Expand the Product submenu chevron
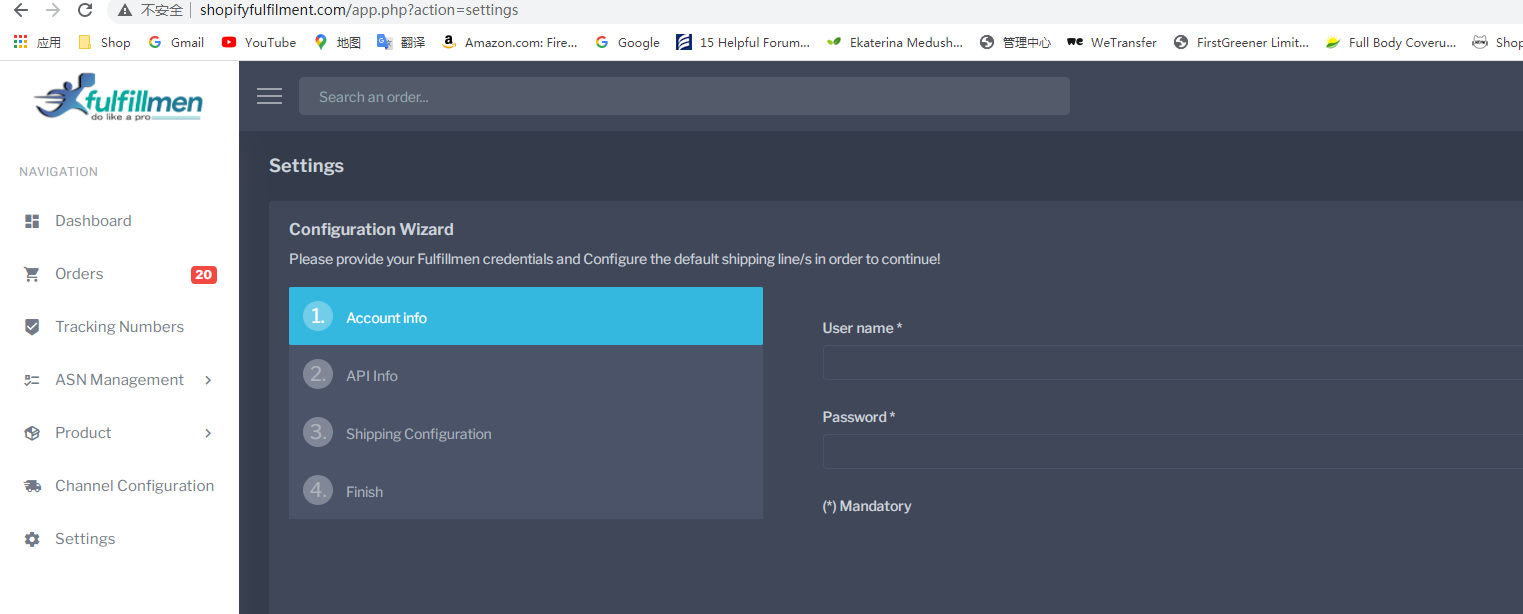 pos(208,433)
